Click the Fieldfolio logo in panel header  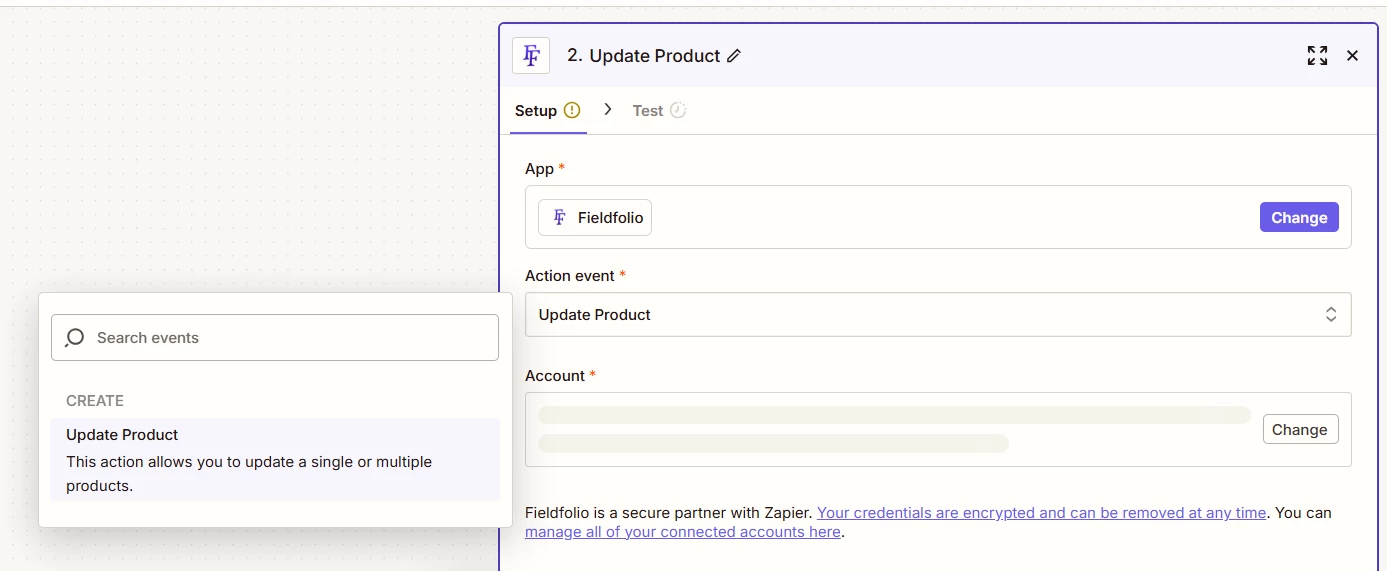(531, 56)
